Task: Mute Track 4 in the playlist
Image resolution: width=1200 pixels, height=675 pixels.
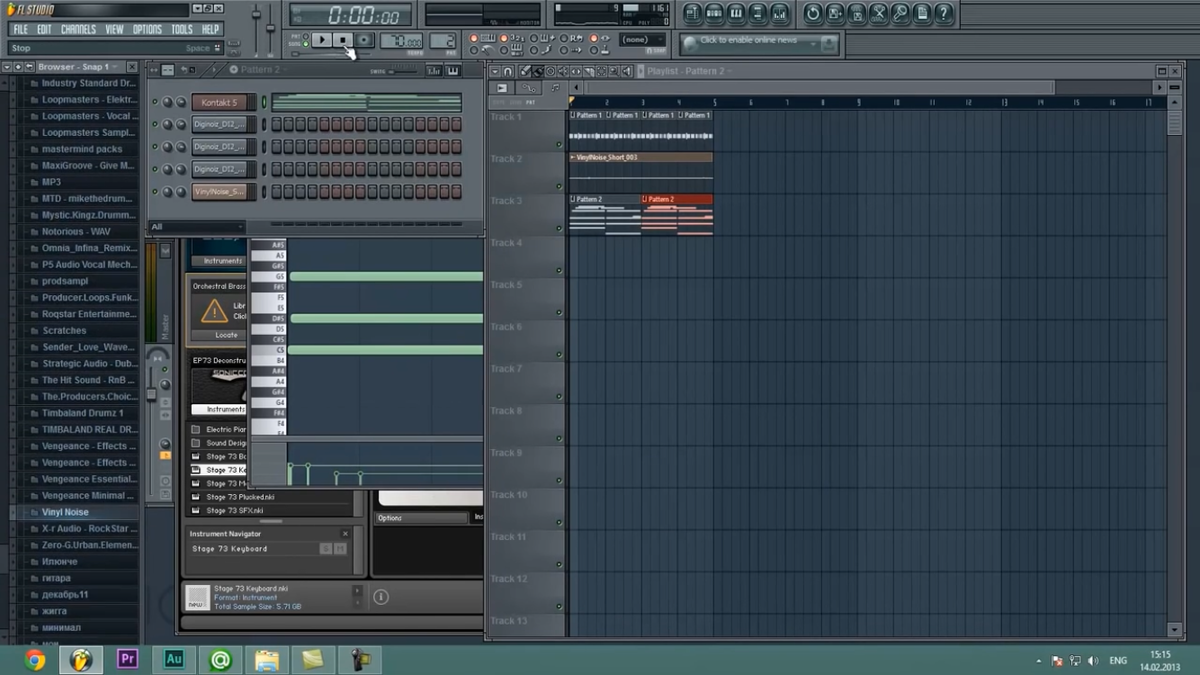Action: [x=560, y=271]
